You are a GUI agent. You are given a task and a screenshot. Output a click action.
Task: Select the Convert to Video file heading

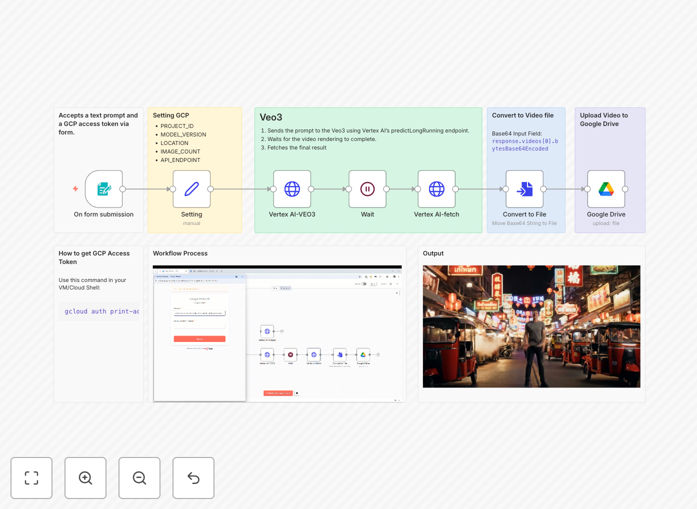(522, 115)
